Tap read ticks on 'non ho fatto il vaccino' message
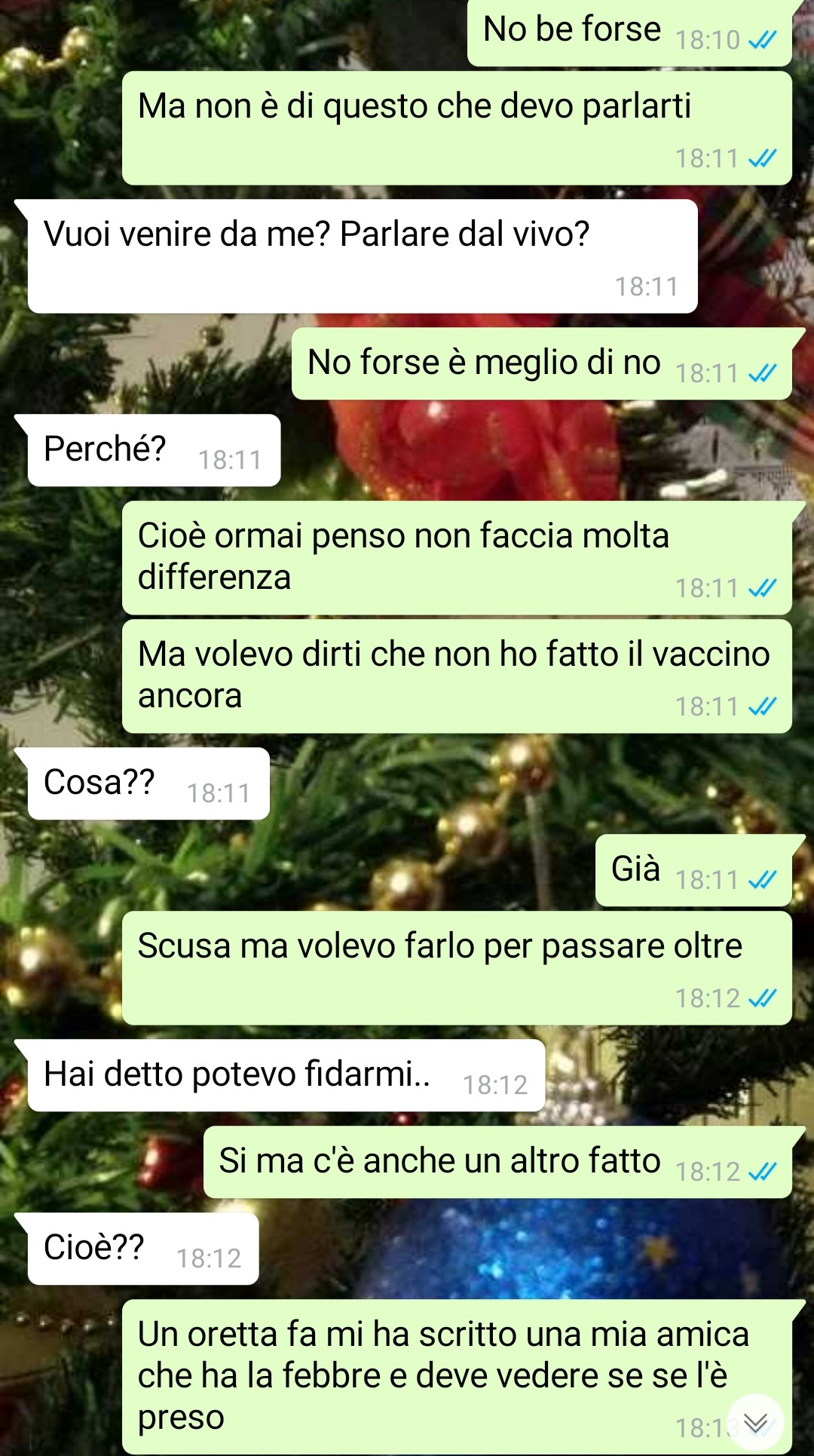This screenshot has width=814, height=1456. pyautogui.click(x=762, y=707)
